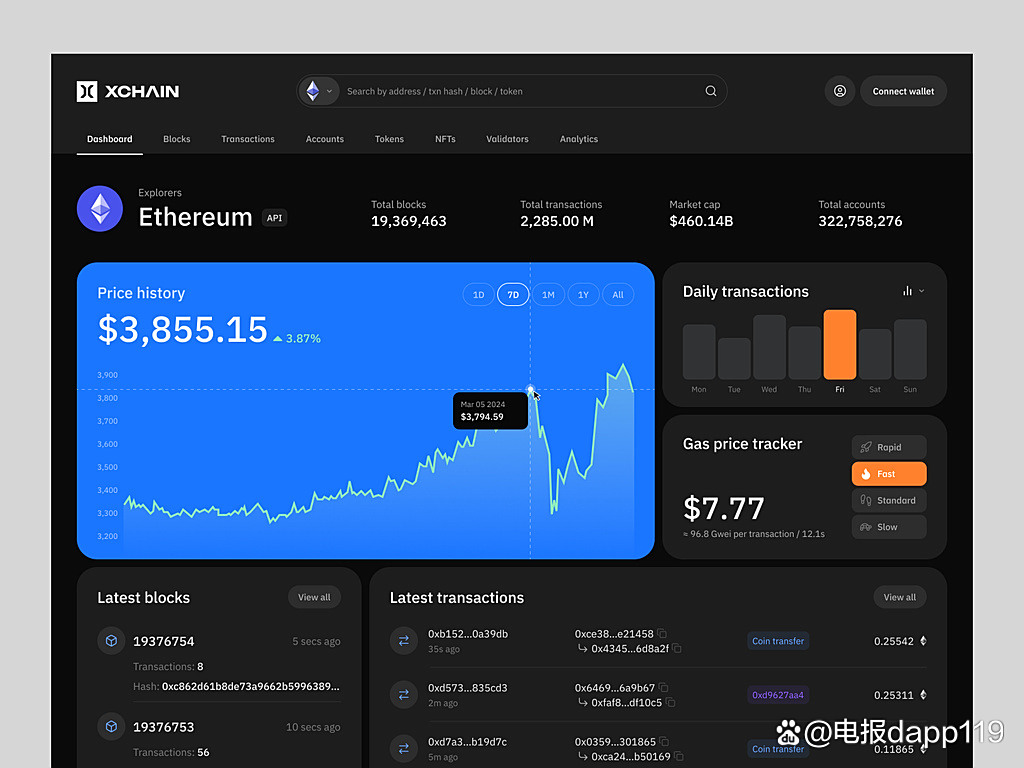This screenshot has width=1024, height=768.
Task: Copy the address 0xca24...b50169
Action: 679,756
